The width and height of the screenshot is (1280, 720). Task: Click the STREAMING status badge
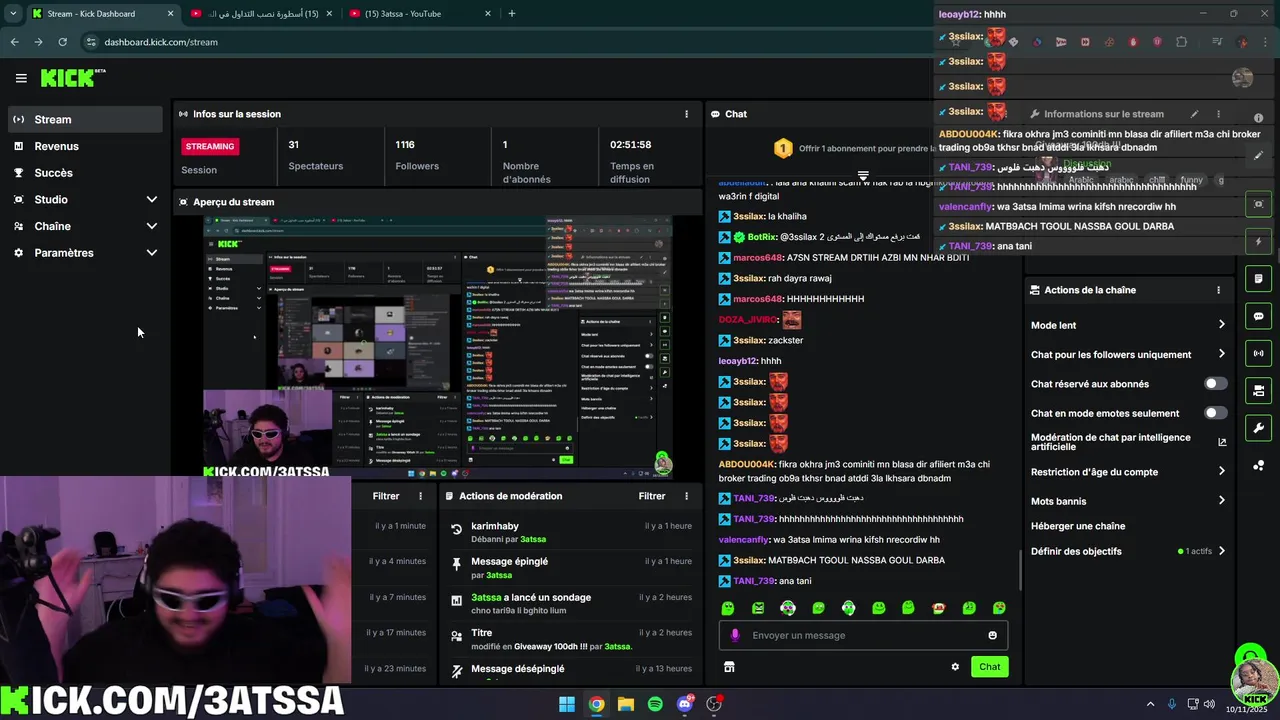pyautogui.click(x=210, y=146)
